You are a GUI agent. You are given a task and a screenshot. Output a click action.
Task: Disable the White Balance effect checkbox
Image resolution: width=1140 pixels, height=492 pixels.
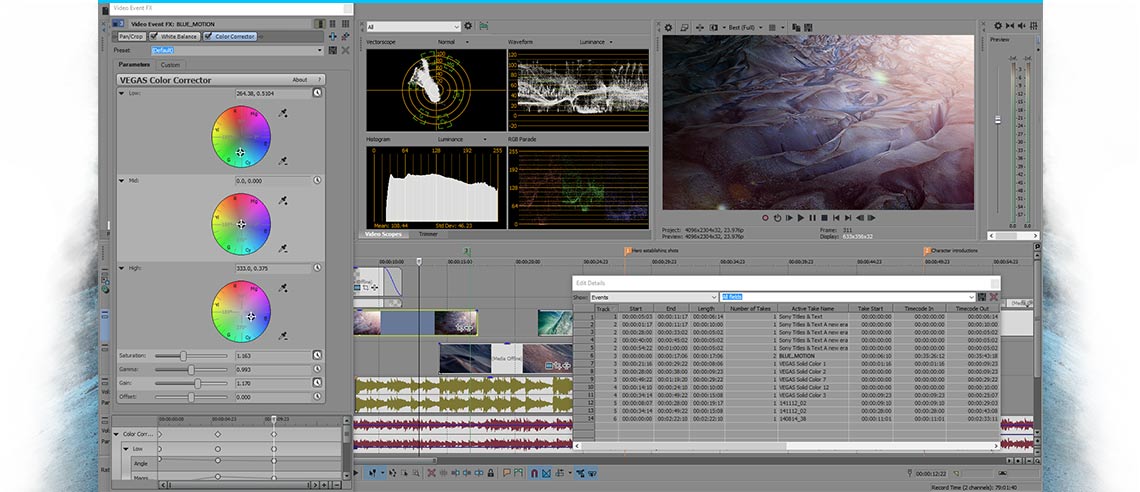click(153, 36)
